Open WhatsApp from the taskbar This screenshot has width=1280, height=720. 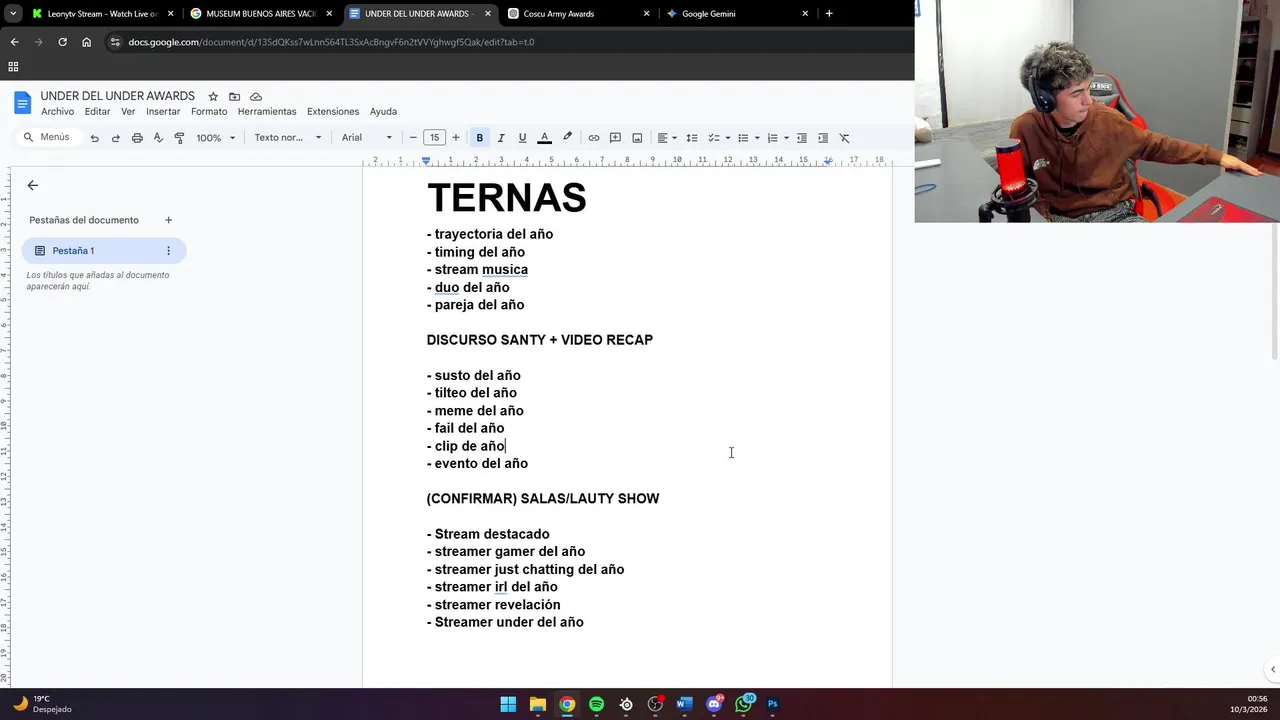[743, 704]
